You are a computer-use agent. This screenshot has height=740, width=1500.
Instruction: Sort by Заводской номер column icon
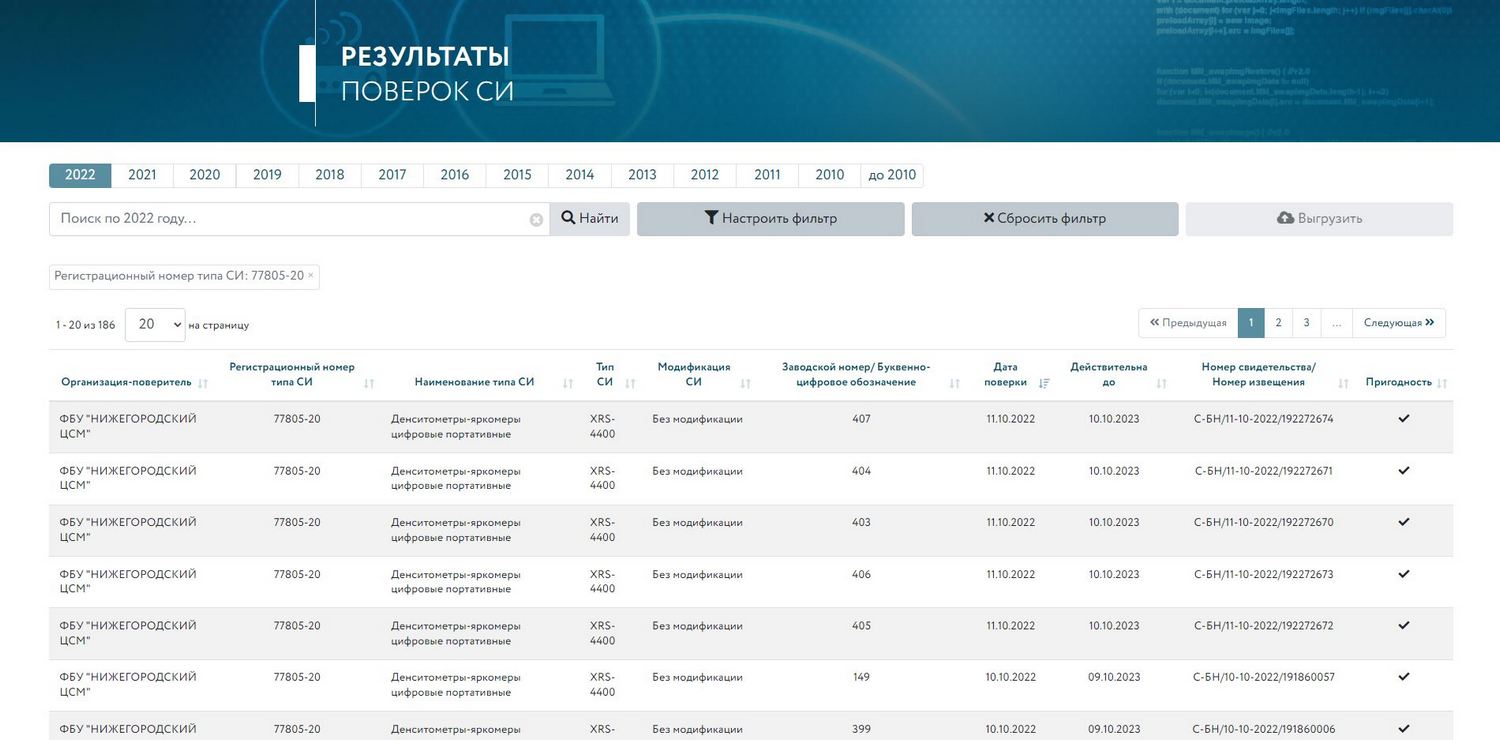click(x=954, y=384)
